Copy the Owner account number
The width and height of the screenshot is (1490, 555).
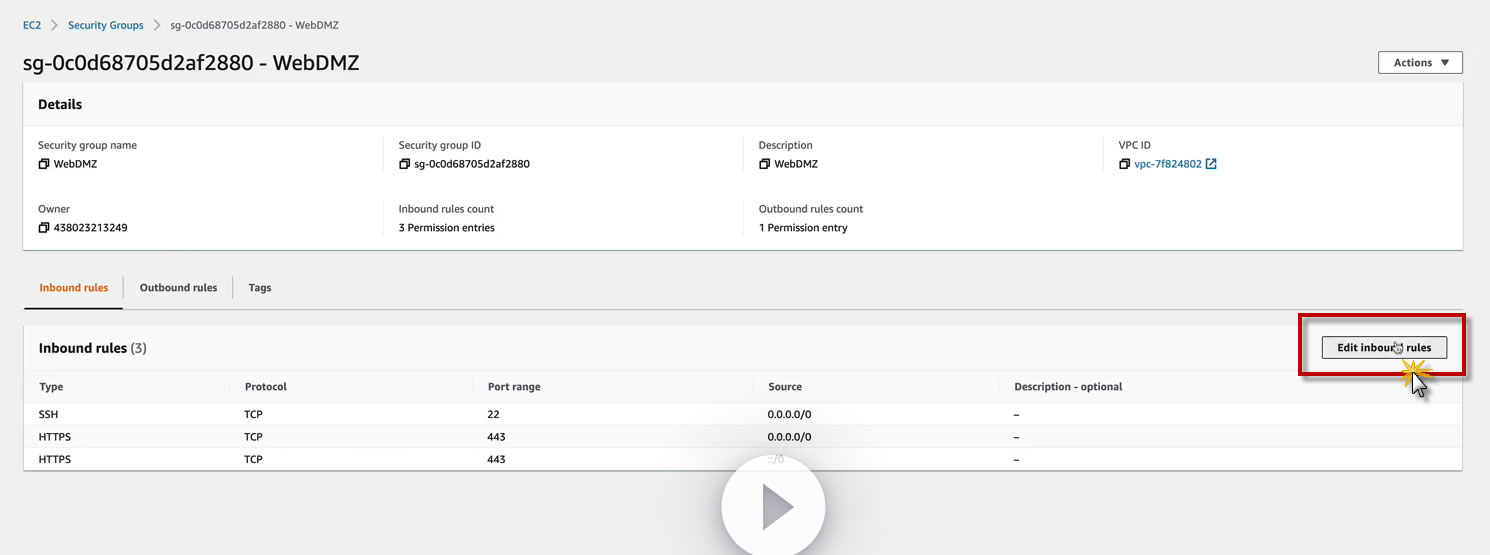point(43,228)
